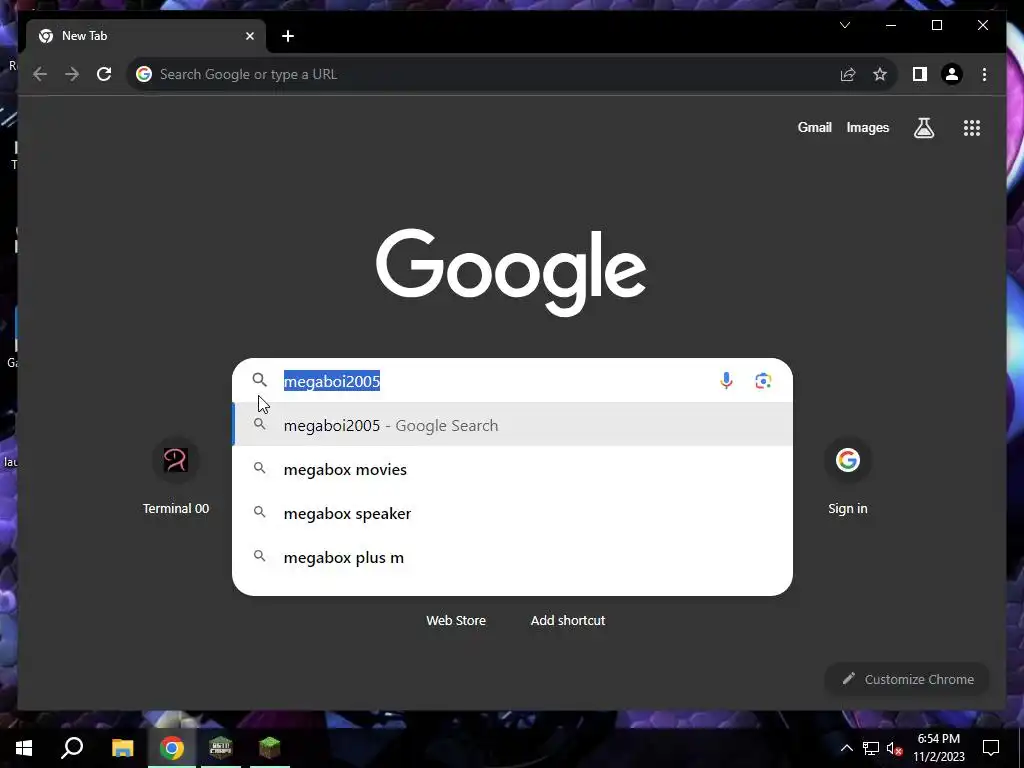Click magnifier icon in Google search box
The width and height of the screenshot is (1024, 768).
(259, 379)
